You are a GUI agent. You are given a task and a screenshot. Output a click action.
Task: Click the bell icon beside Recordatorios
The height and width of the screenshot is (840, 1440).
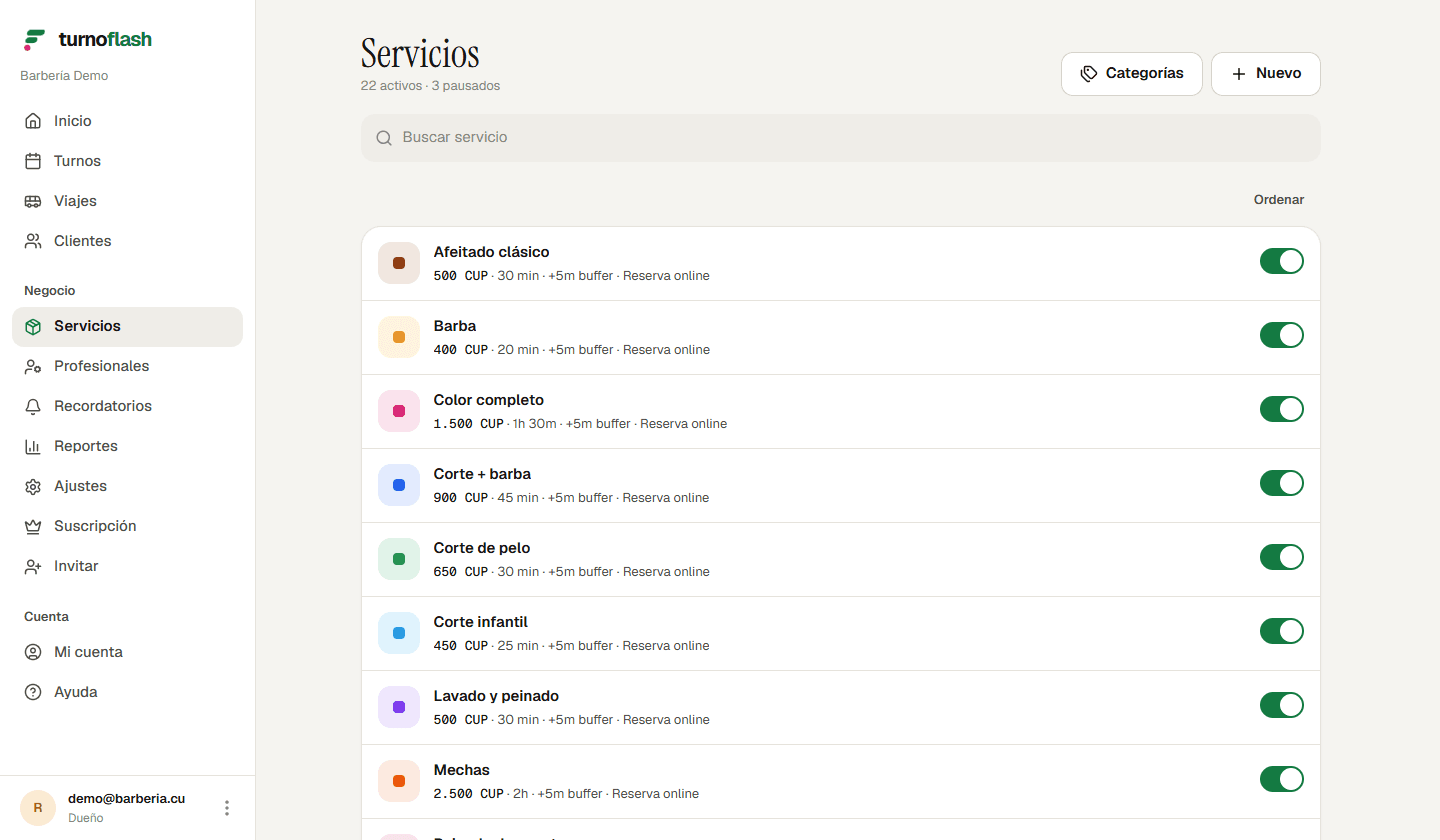(33, 407)
